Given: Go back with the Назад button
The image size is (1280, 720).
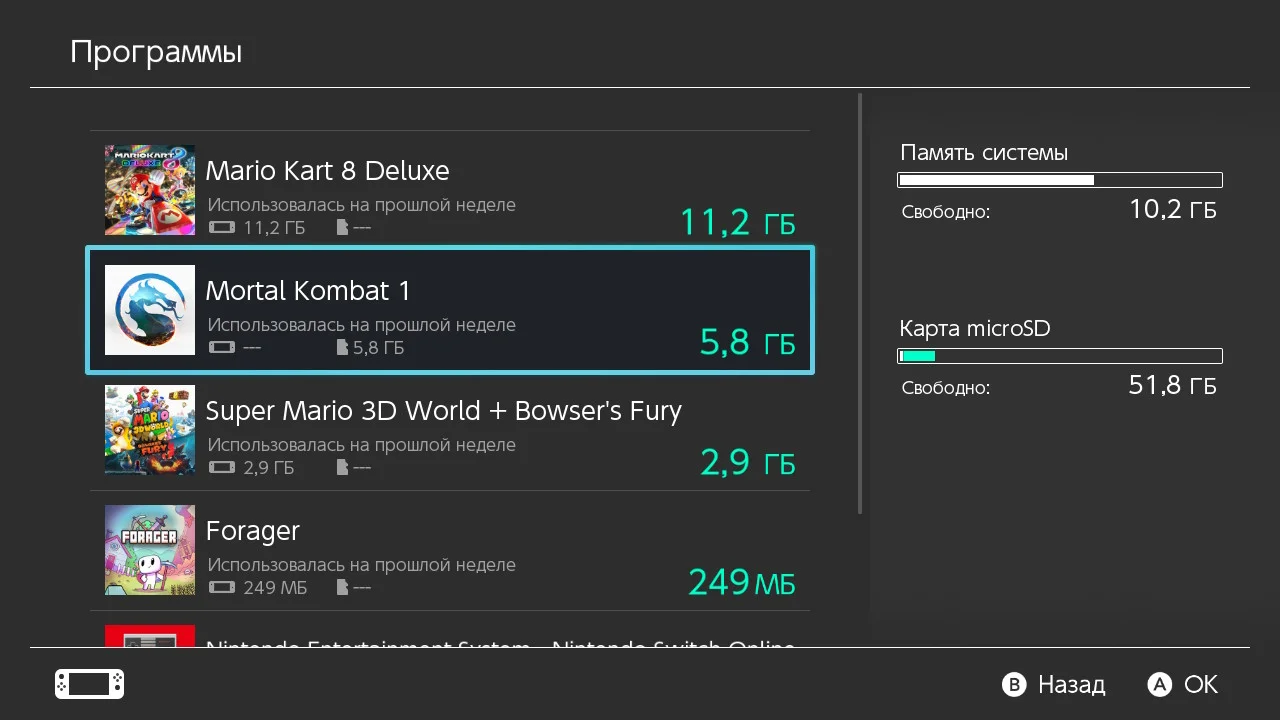Looking at the screenshot, I should pyautogui.click(x=1055, y=685).
